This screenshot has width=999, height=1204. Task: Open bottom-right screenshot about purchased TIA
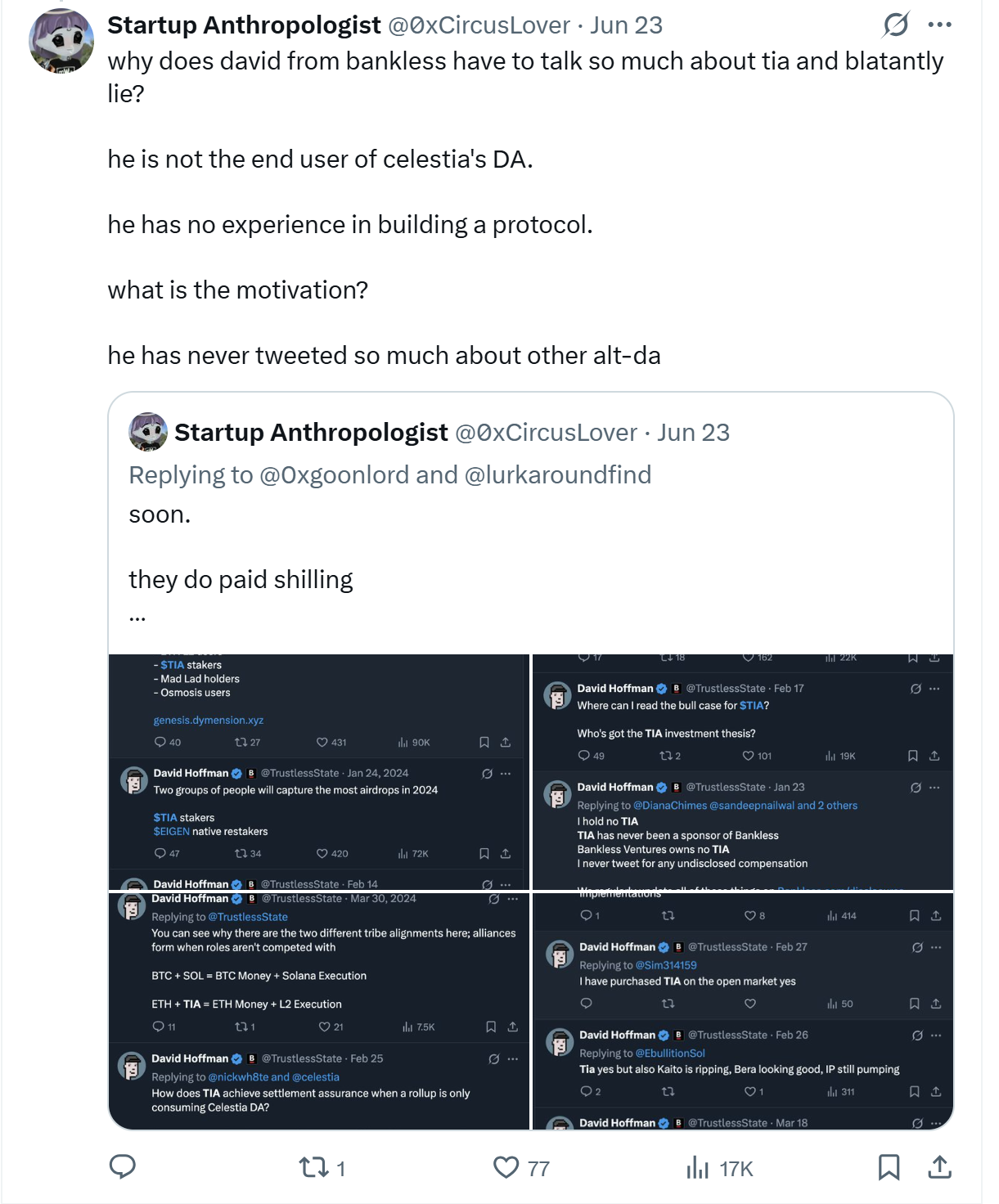point(743,1011)
